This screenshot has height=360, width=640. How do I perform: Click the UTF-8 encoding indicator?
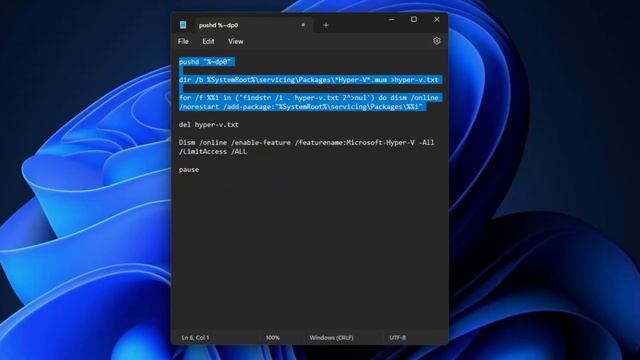click(398, 338)
